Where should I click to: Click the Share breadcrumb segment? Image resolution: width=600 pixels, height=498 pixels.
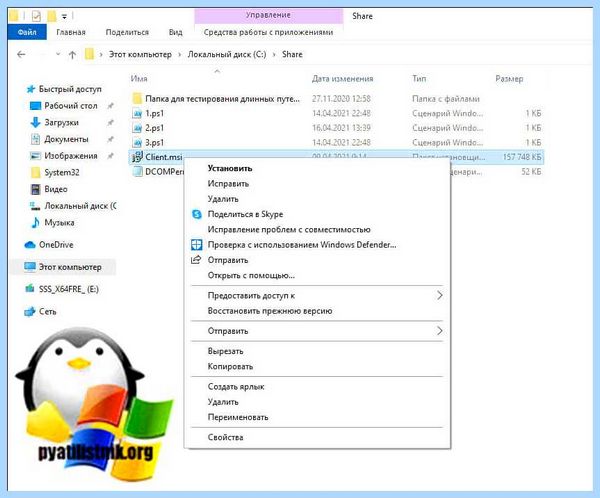[x=292, y=54]
